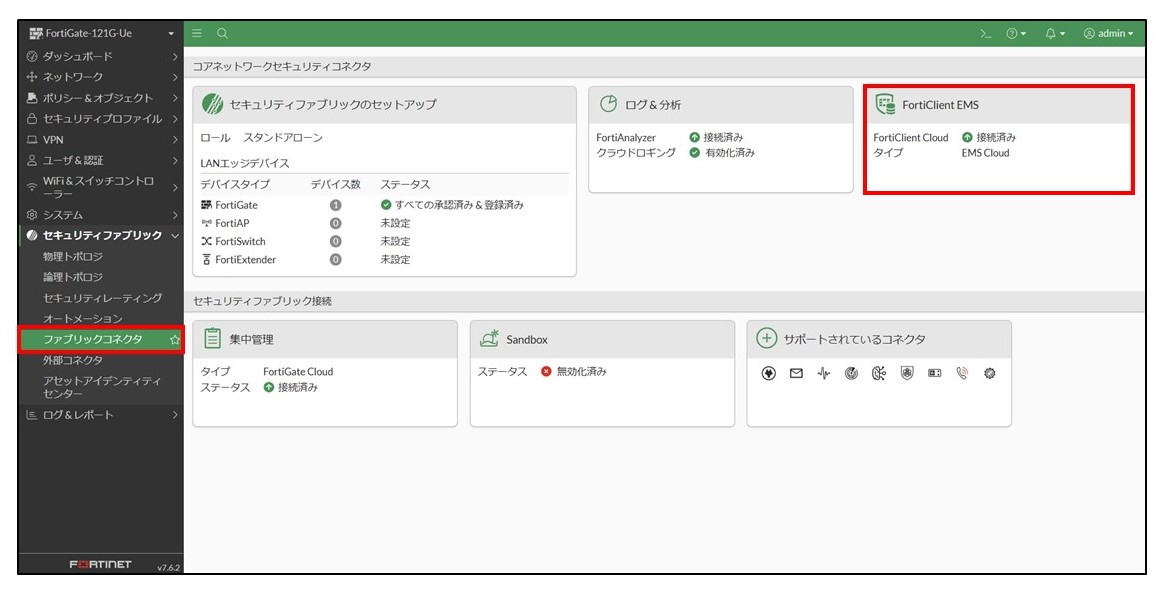Click the Sandbox 無効化済み status
This screenshot has width=1165, height=592.
point(574,371)
